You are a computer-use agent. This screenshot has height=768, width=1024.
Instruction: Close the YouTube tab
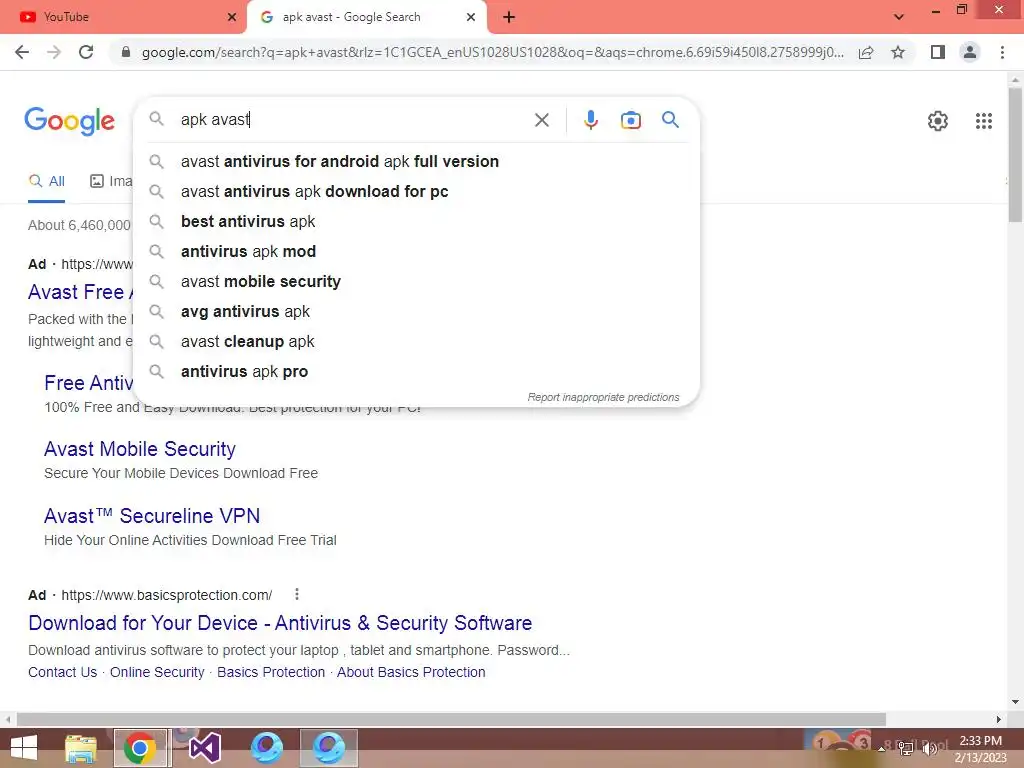(232, 17)
